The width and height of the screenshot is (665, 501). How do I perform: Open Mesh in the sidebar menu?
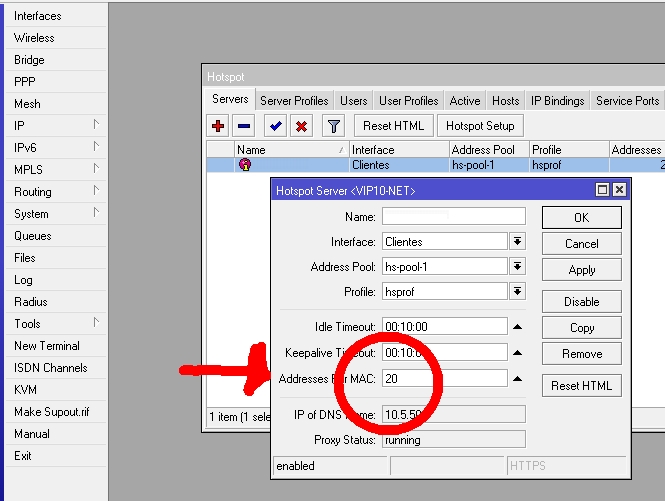[x=56, y=104]
